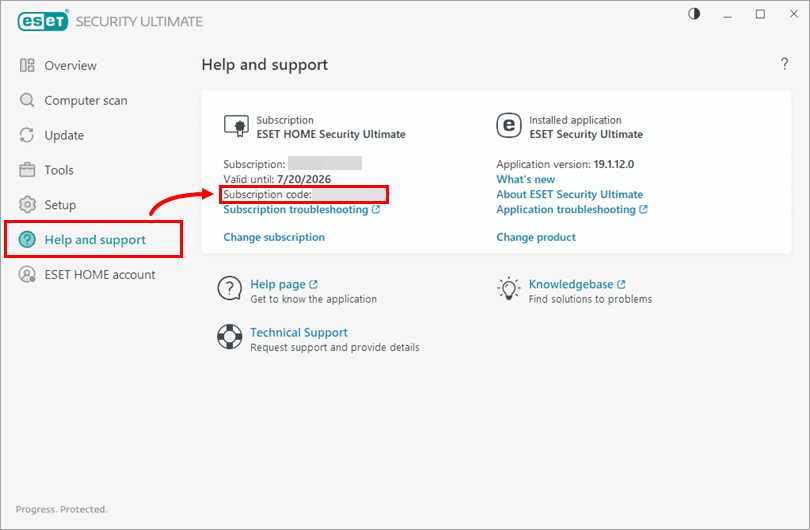Click 'Get to know the application' text
810x530 pixels.
(314, 299)
